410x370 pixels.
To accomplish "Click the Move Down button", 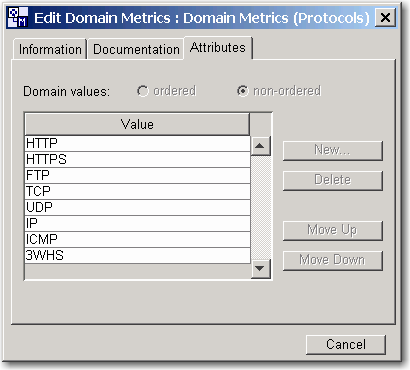I will [x=333, y=260].
